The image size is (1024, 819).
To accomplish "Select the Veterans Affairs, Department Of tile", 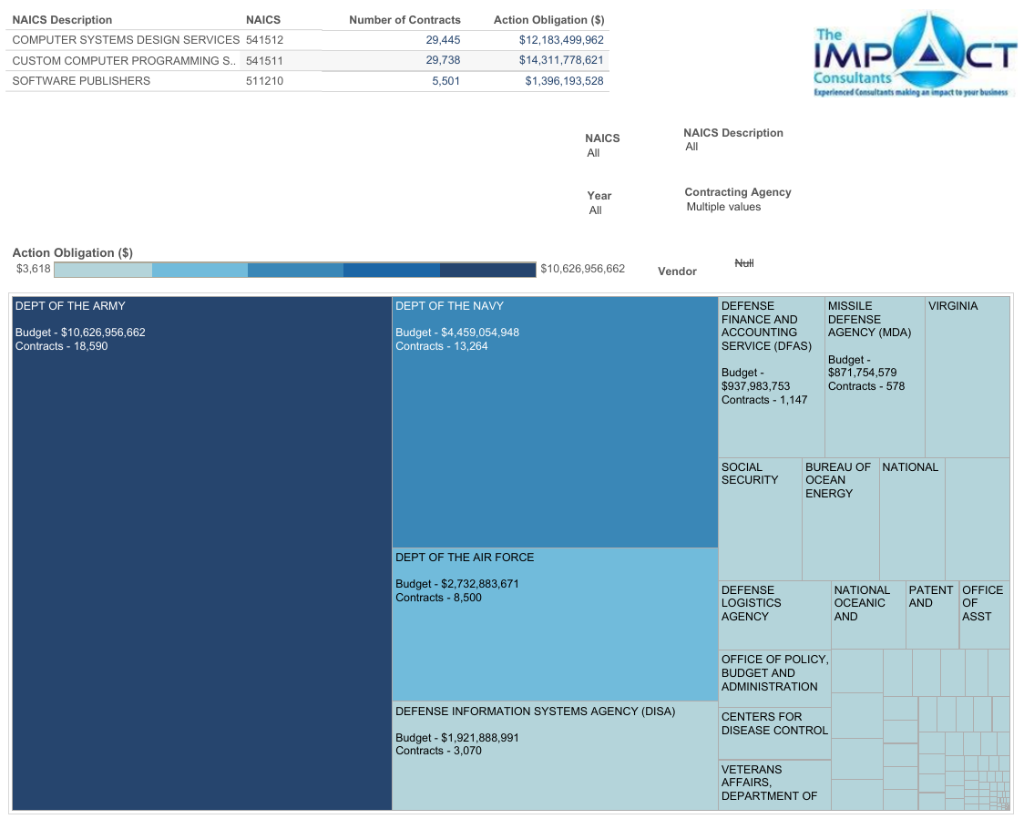I will point(775,785).
